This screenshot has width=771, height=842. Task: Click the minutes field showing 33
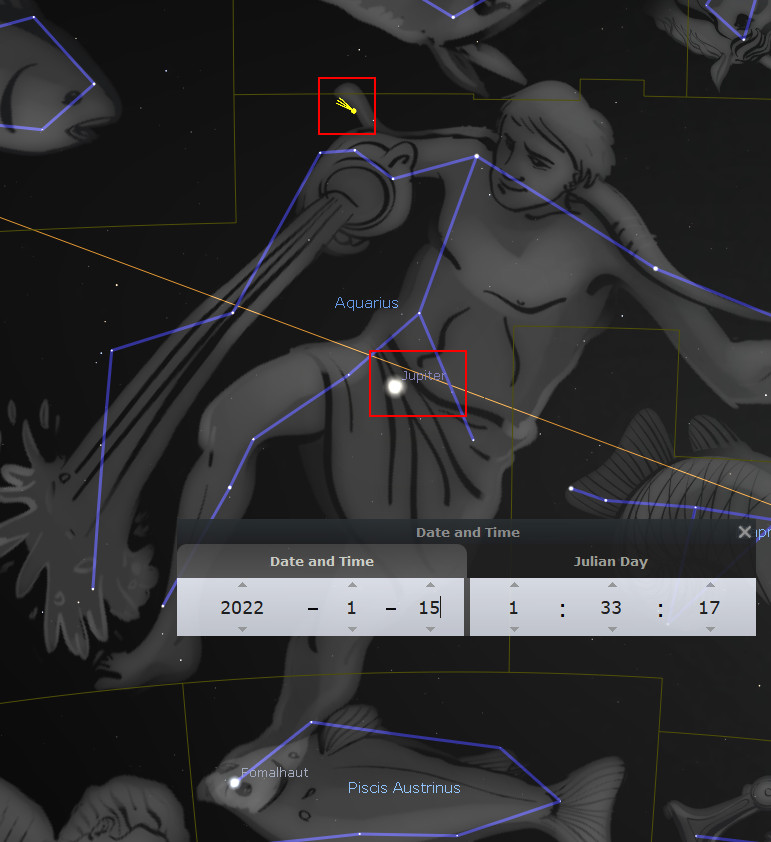(611, 607)
